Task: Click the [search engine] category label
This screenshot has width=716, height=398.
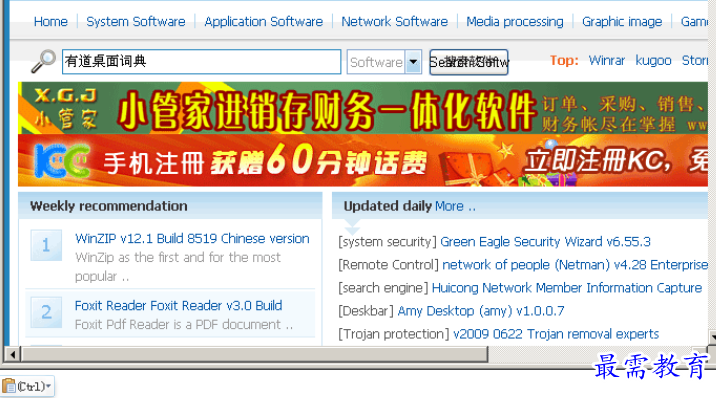Action: (x=384, y=288)
